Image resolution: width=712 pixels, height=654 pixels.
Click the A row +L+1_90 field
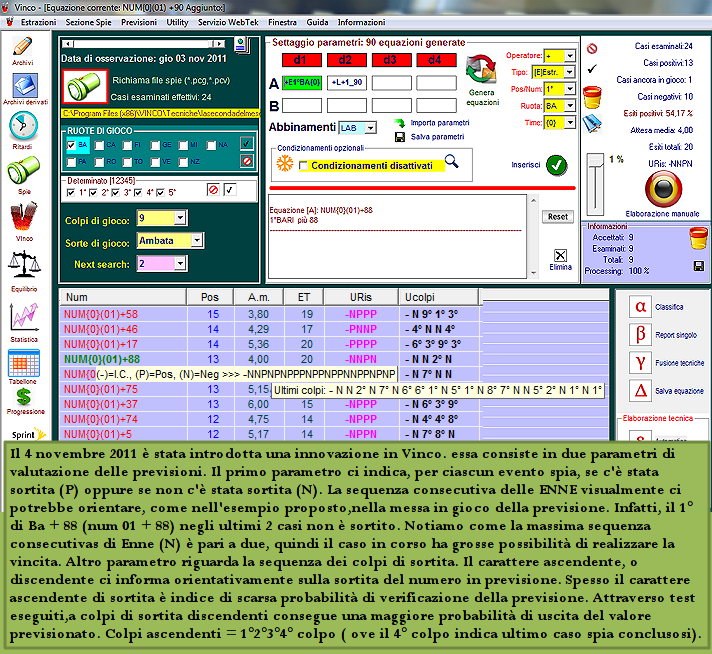pos(346,83)
